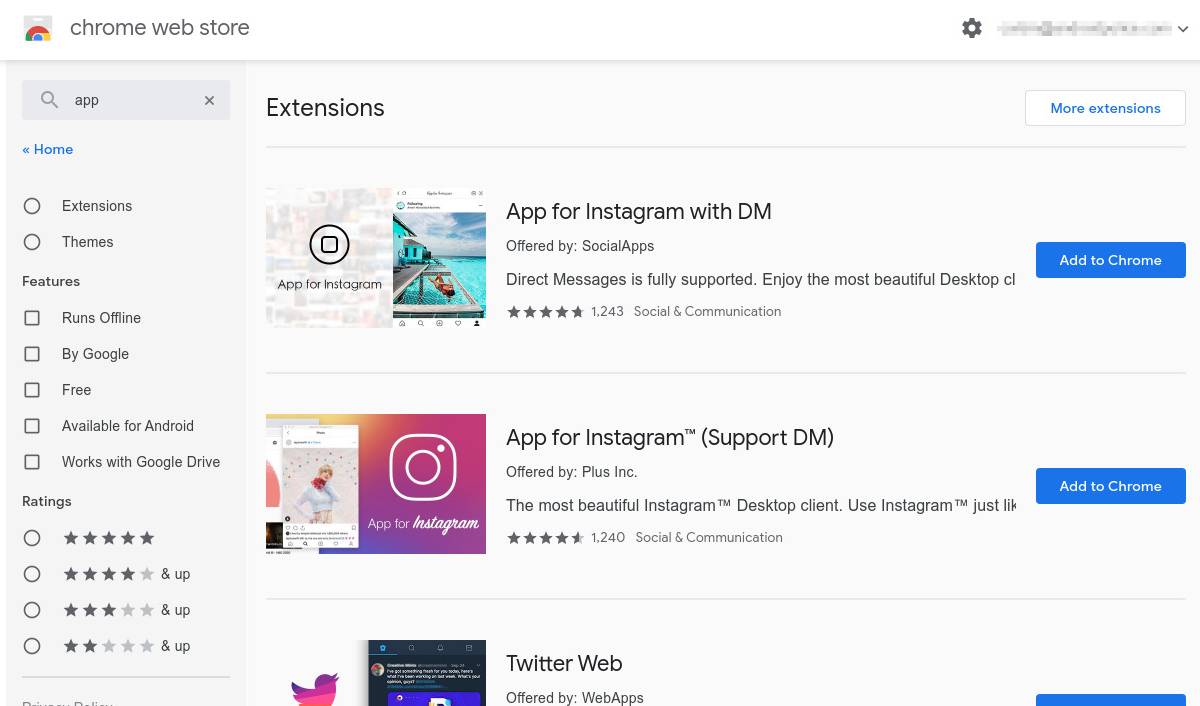Filter by five-star ratings only
The width and height of the screenshot is (1200, 706).
(x=32, y=538)
